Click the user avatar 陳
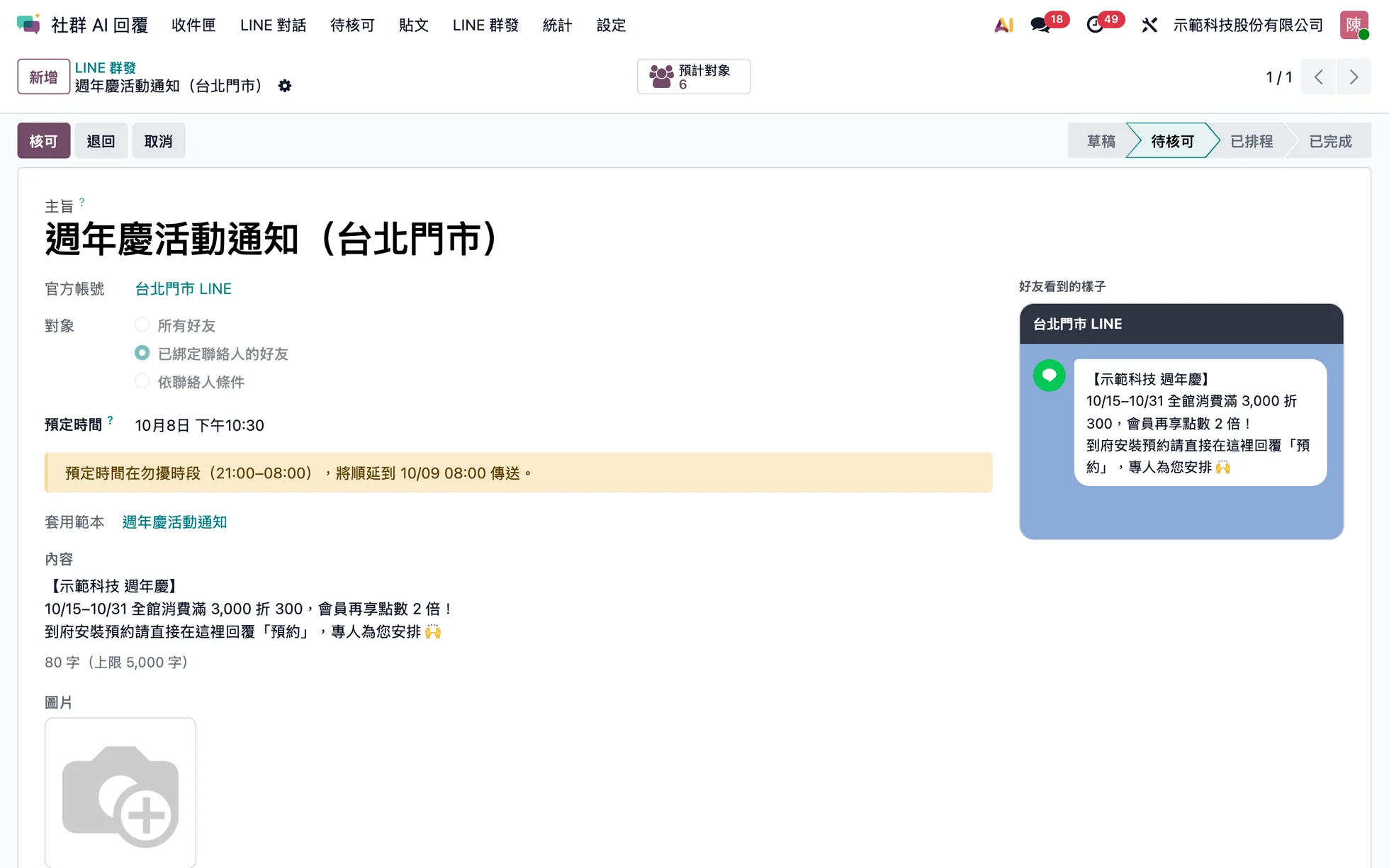 pyautogui.click(x=1354, y=25)
